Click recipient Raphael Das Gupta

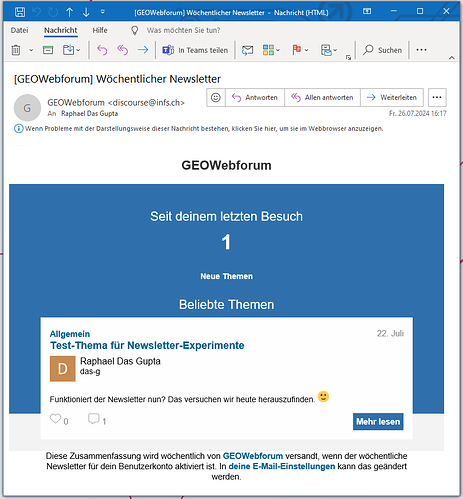90,114
